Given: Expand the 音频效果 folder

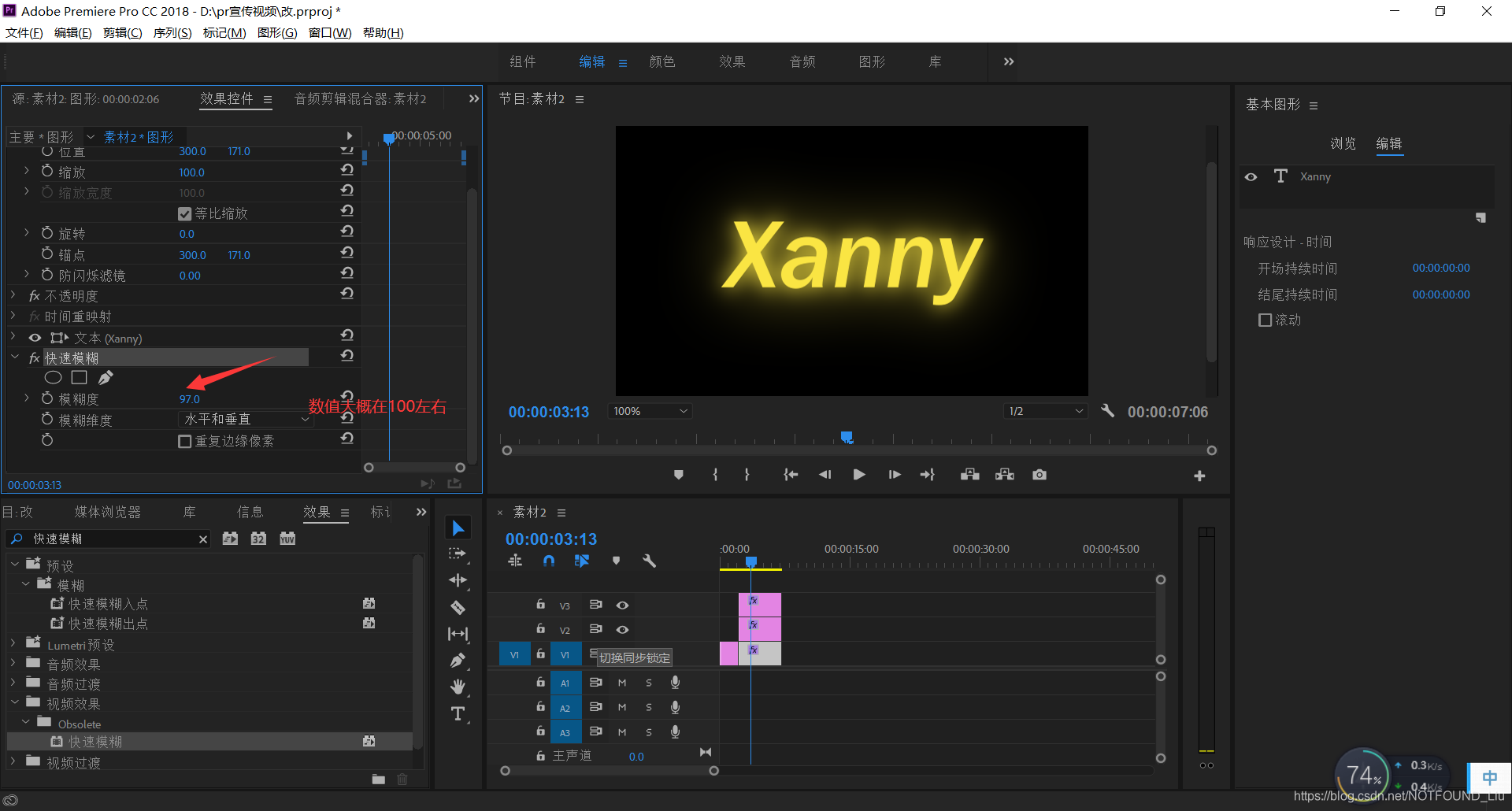Looking at the screenshot, I should pyautogui.click(x=13, y=663).
